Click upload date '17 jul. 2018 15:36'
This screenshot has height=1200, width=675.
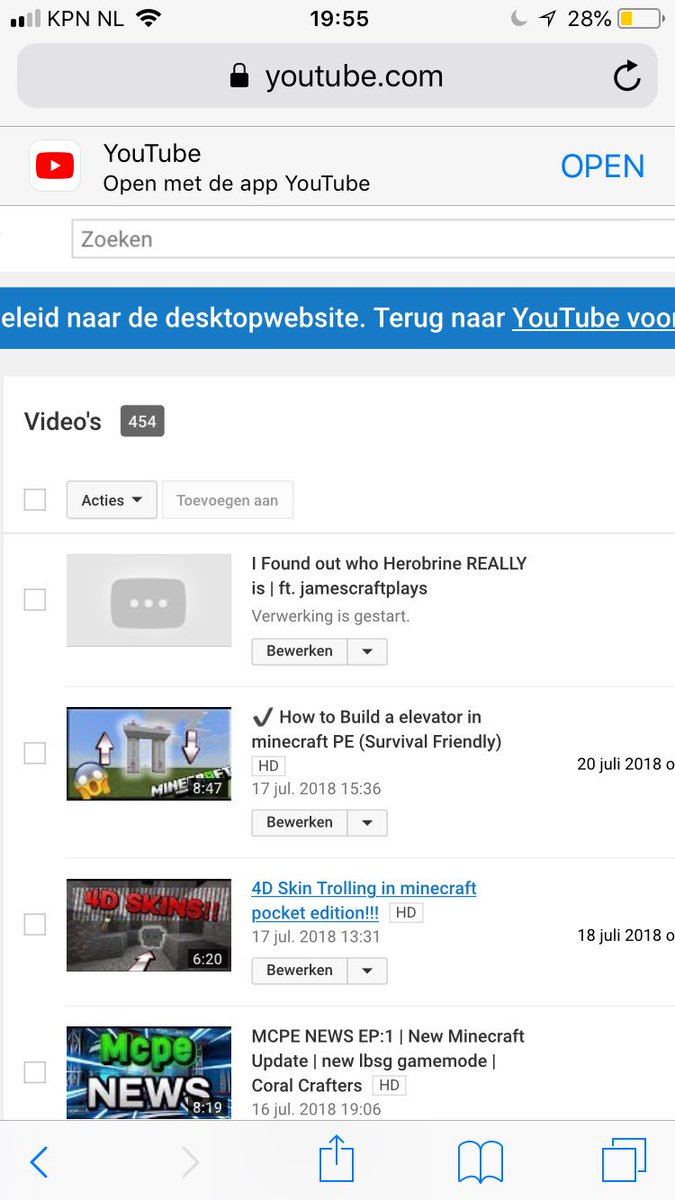(316, 789)
